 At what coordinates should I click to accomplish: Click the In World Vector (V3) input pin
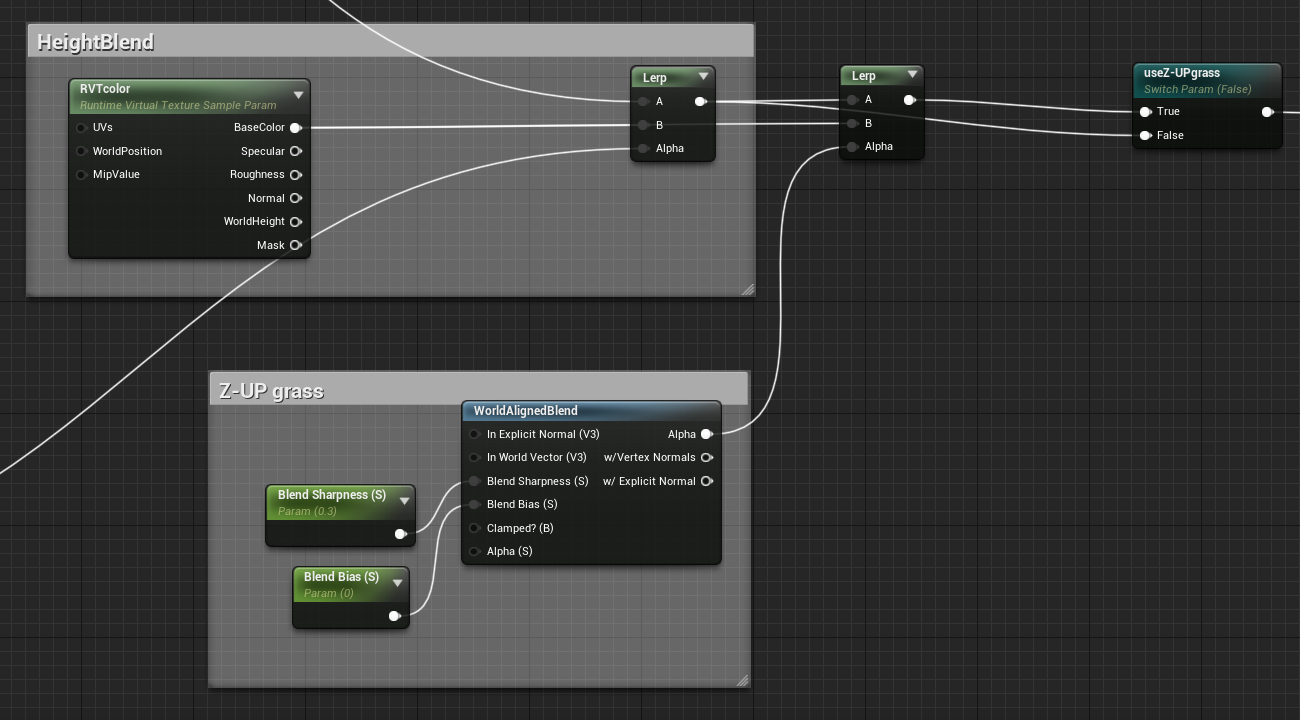pos(475,457)
